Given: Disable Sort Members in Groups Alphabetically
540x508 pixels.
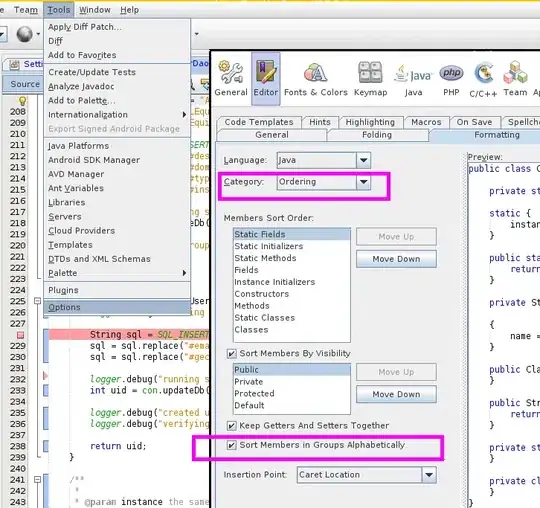Looking at the screenshot, I should (231, 445).
